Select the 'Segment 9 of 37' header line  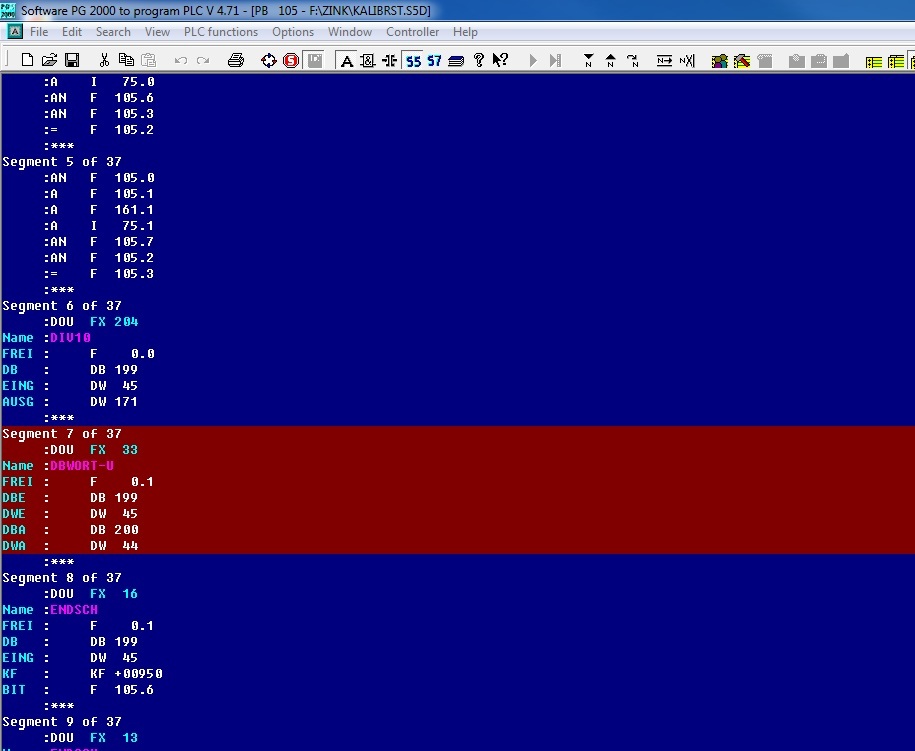pyautogui.click(x=62, y=722)
